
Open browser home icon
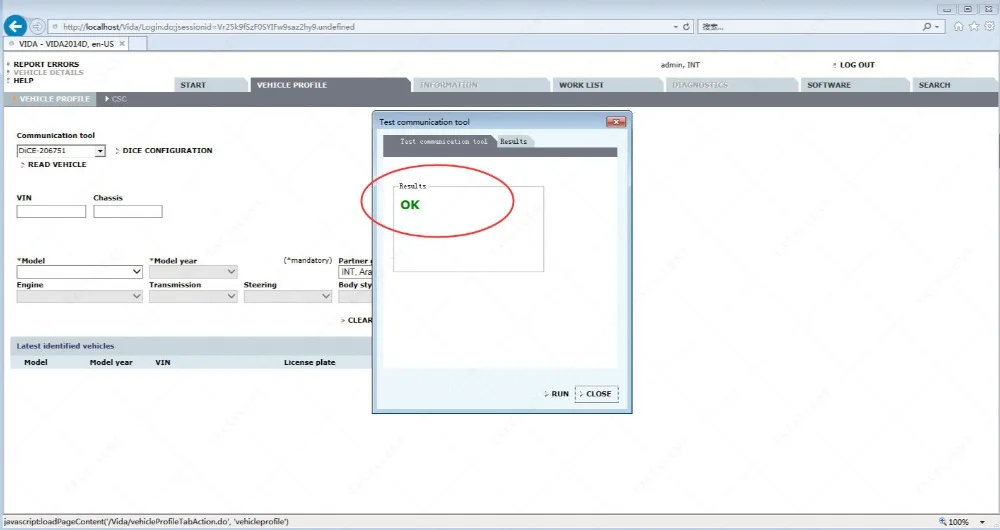click(958, 26)
